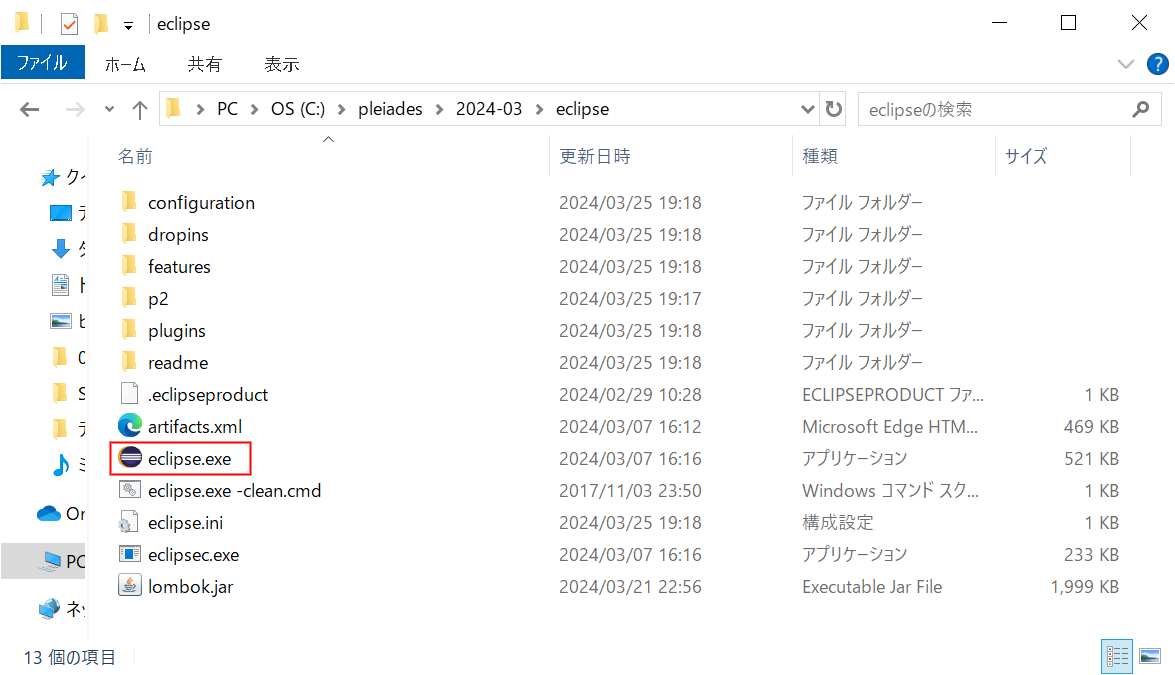Open the Documents item in sidebar
The image size is (1175, 675).
click(61, 285)
